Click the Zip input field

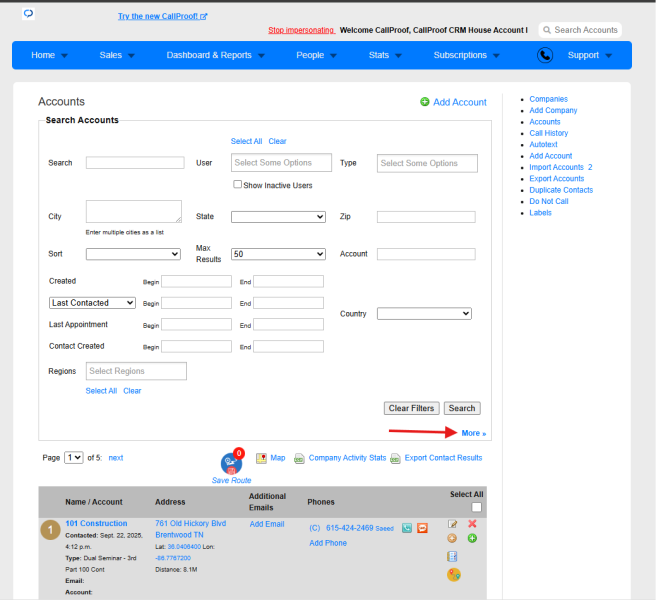click(426, 217)
